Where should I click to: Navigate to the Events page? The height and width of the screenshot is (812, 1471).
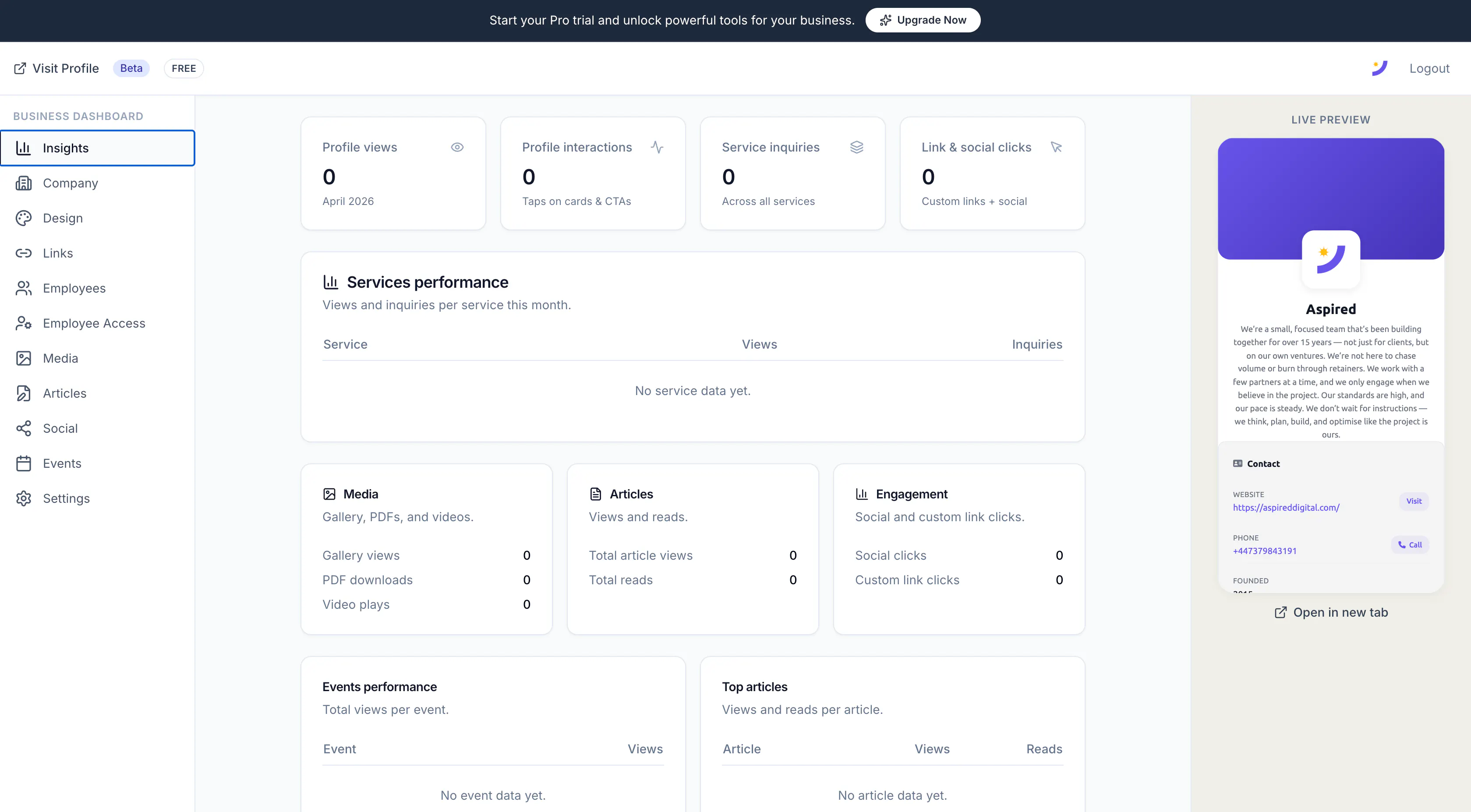(x=98, y=463)
